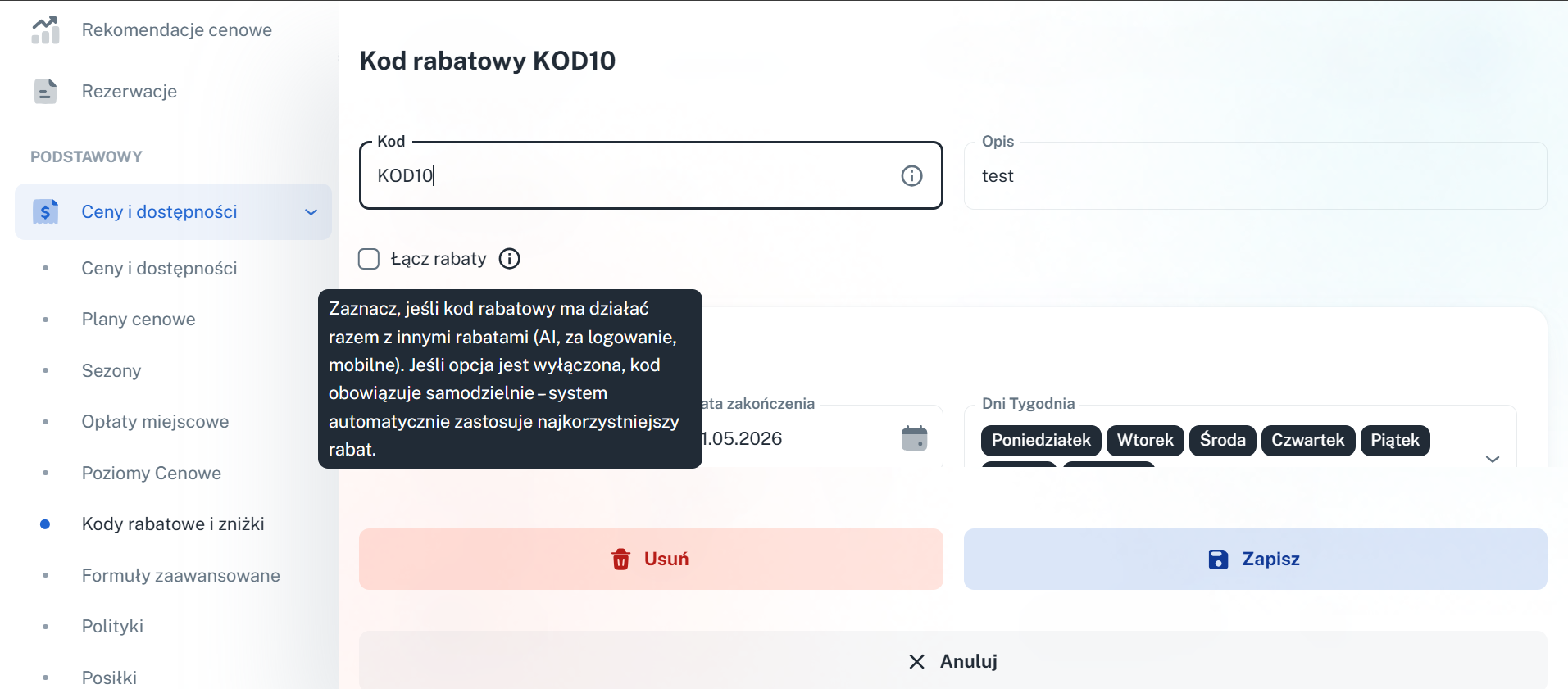Click the Ceny i dostępności dollar icon
Screen dimensions: 1568x689
[x=46, y=211]
